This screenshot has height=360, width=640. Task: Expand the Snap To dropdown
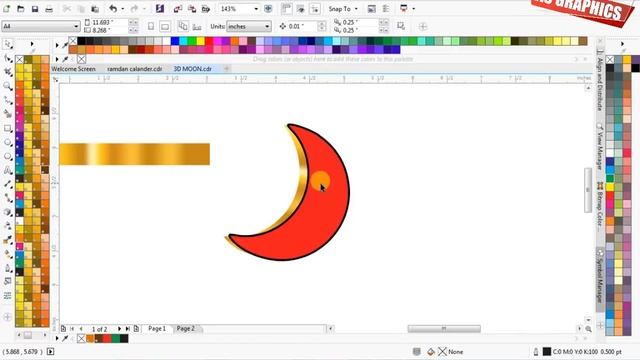(356, 9)
